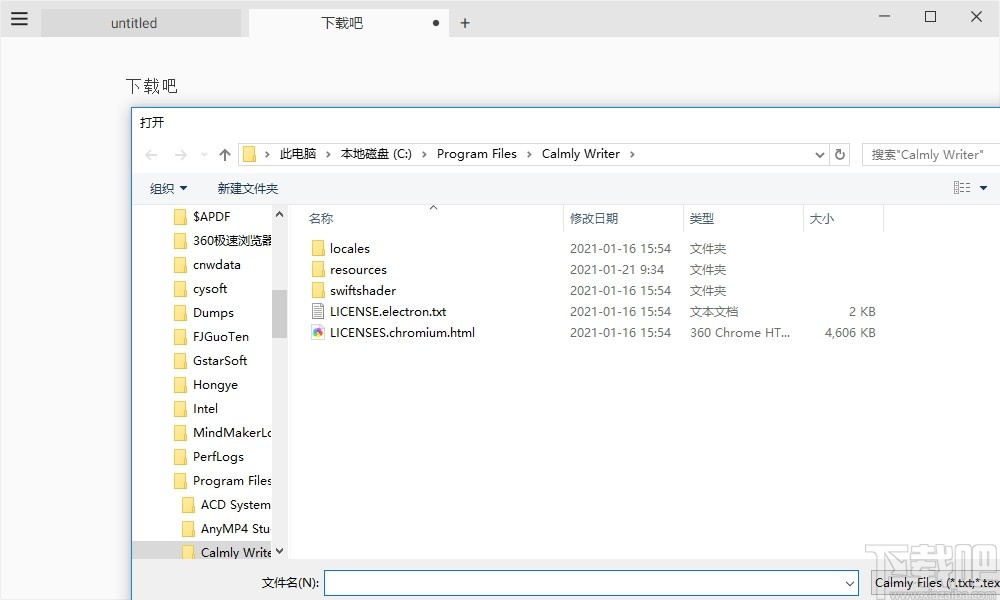Create a folder with 新建文件夹
The height and width of the screenshot is (600, 1000).
coord(247,189)
